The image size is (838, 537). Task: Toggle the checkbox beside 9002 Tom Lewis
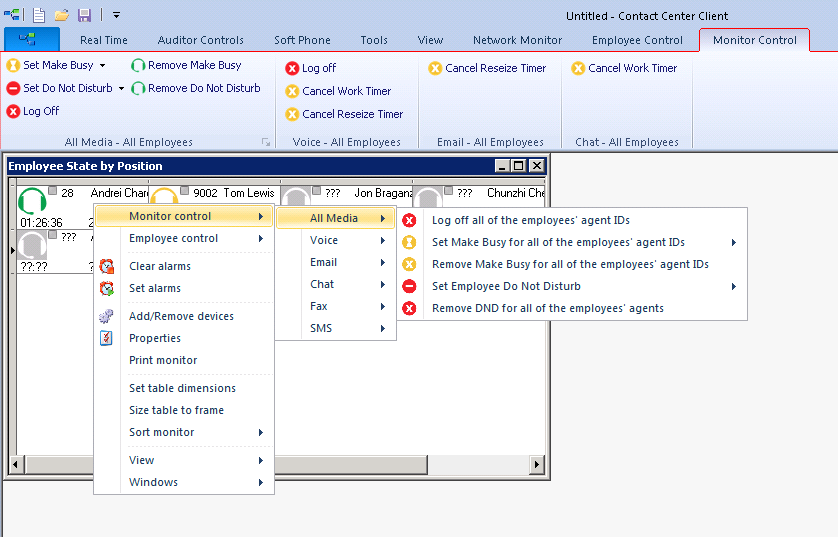click(x=185, y=191)
